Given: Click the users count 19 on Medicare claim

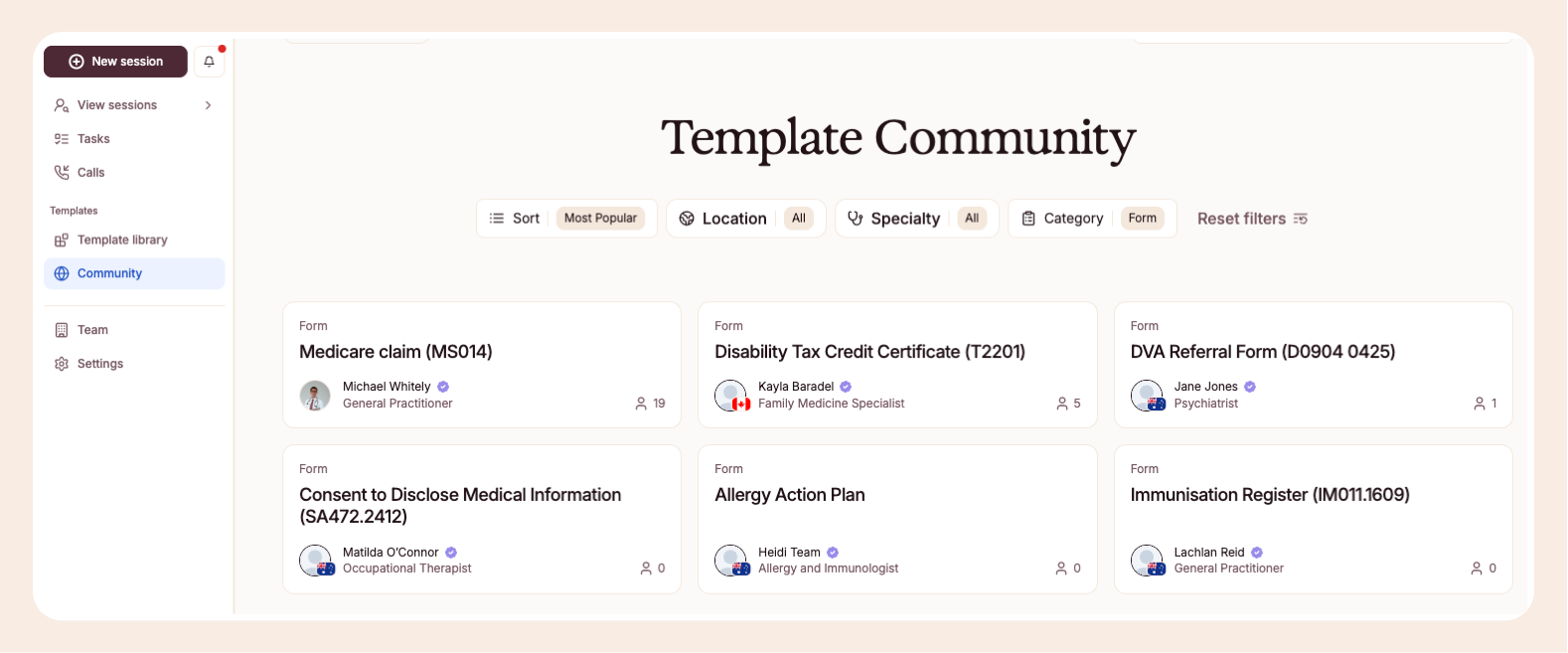Looking at the screenshot, I should point(650,404).
